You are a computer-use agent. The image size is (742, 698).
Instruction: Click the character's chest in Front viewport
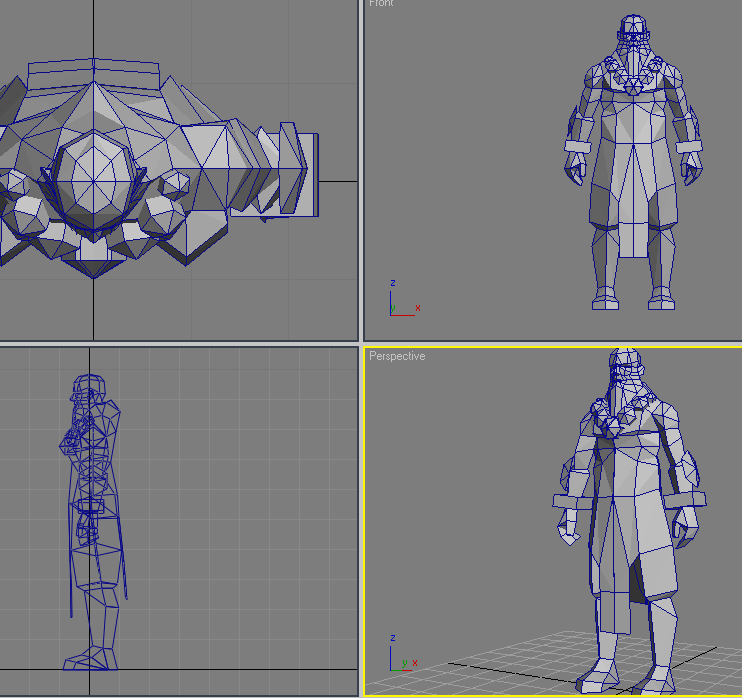633,111
